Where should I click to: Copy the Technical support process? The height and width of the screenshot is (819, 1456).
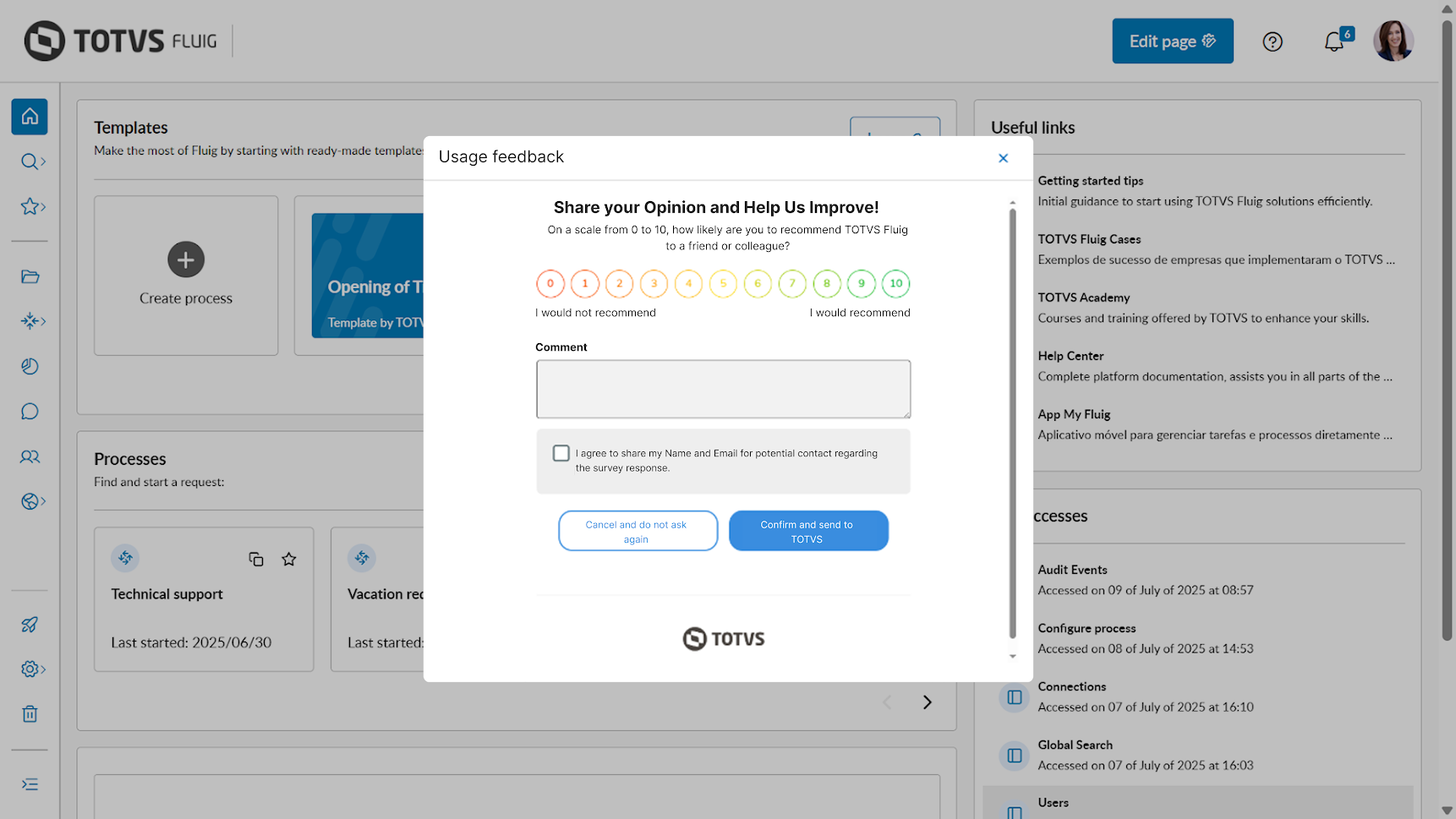click(x=256, y=559)
